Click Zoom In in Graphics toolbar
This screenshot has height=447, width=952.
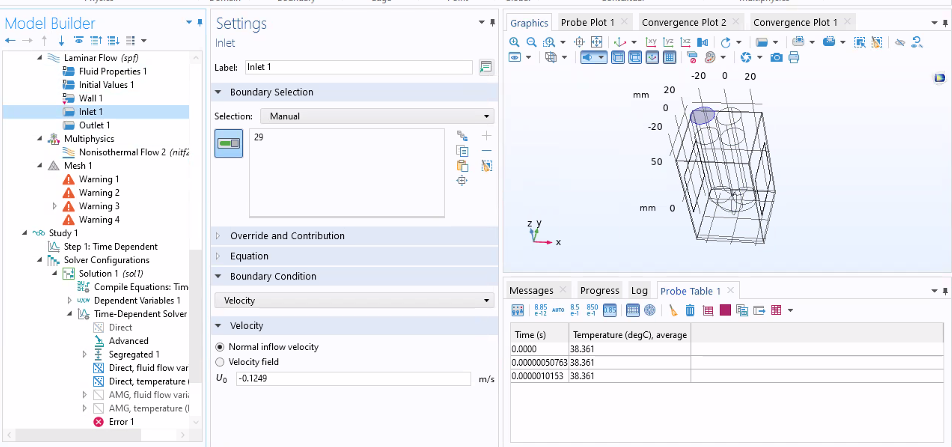point(515,41)
